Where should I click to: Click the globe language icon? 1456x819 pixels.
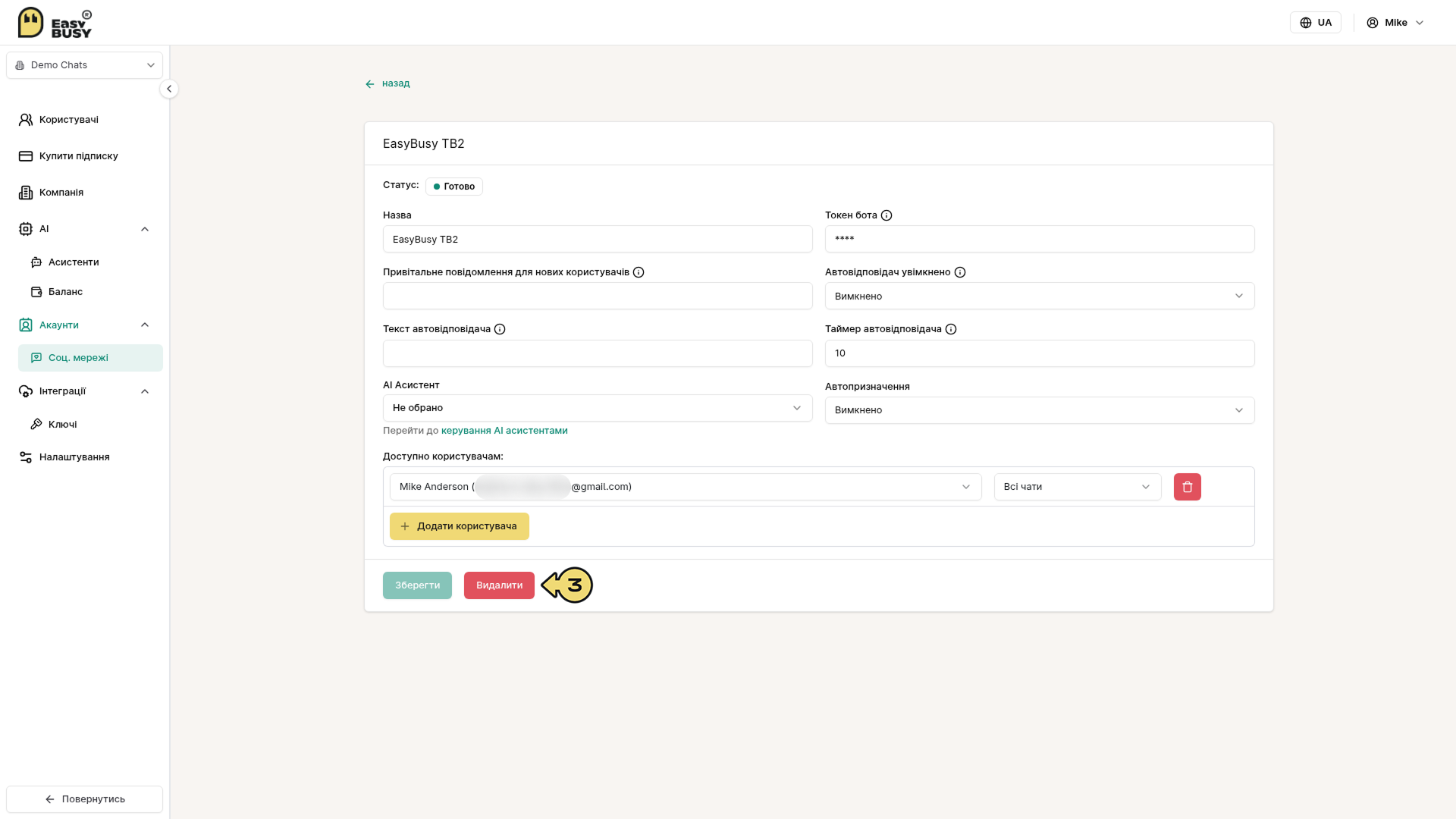(1306, 23)
